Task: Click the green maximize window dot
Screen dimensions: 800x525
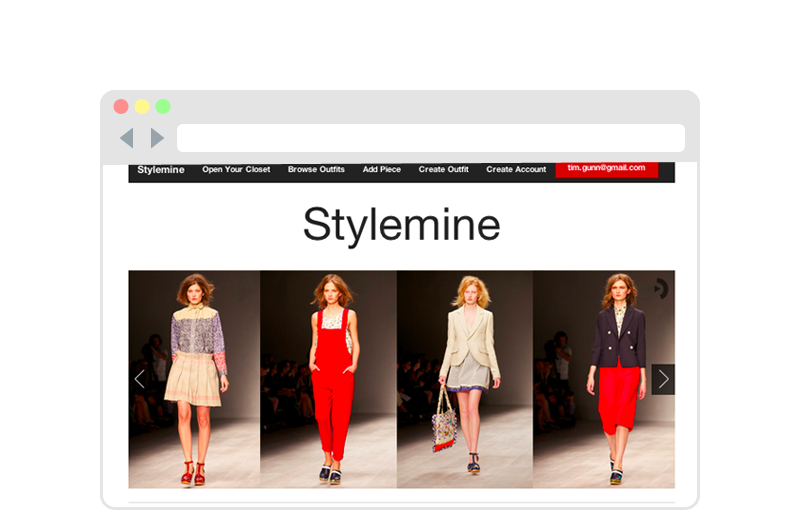Action: (163, 107)
